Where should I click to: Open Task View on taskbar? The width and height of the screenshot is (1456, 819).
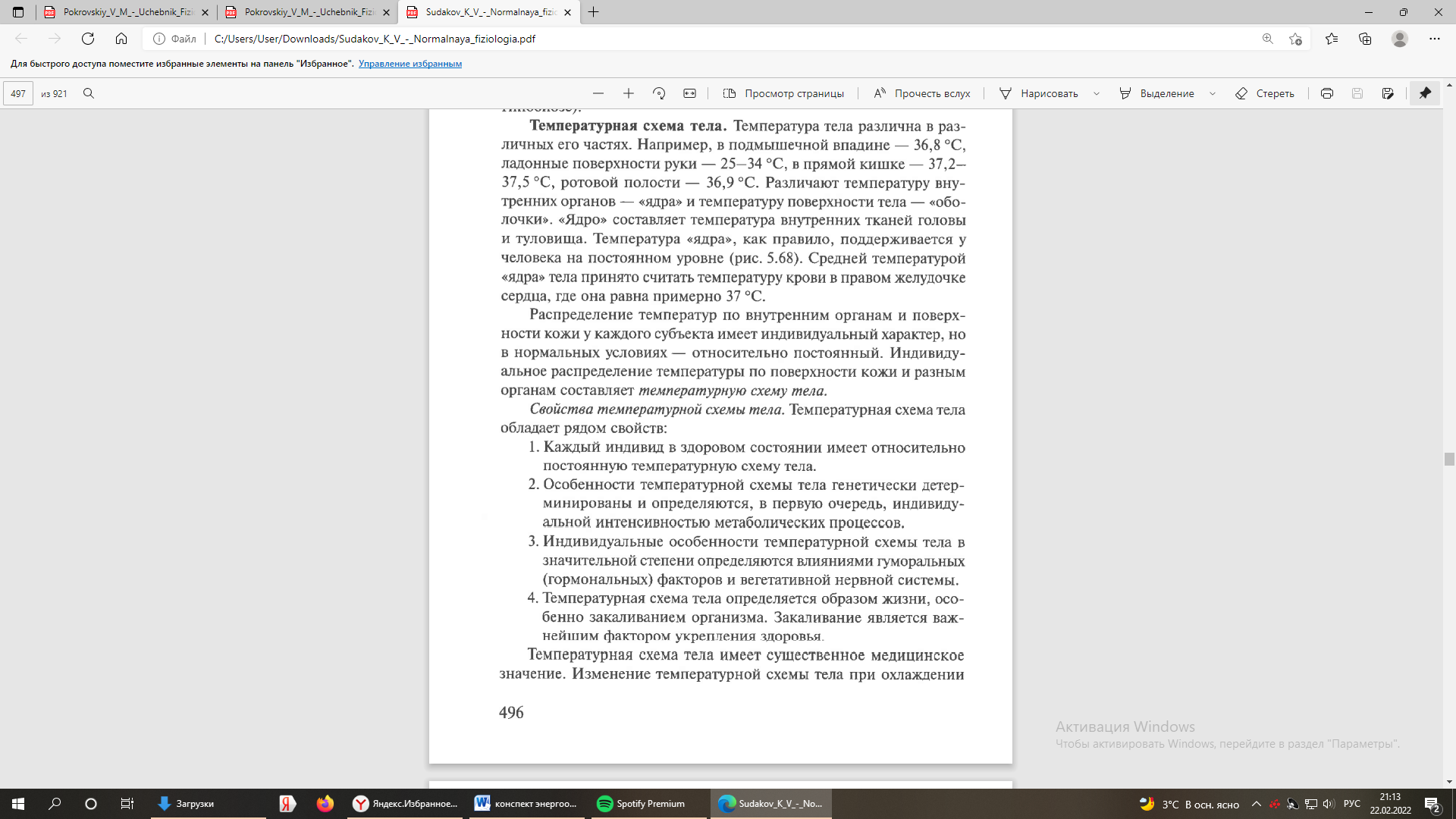click(x=127, y=804)
